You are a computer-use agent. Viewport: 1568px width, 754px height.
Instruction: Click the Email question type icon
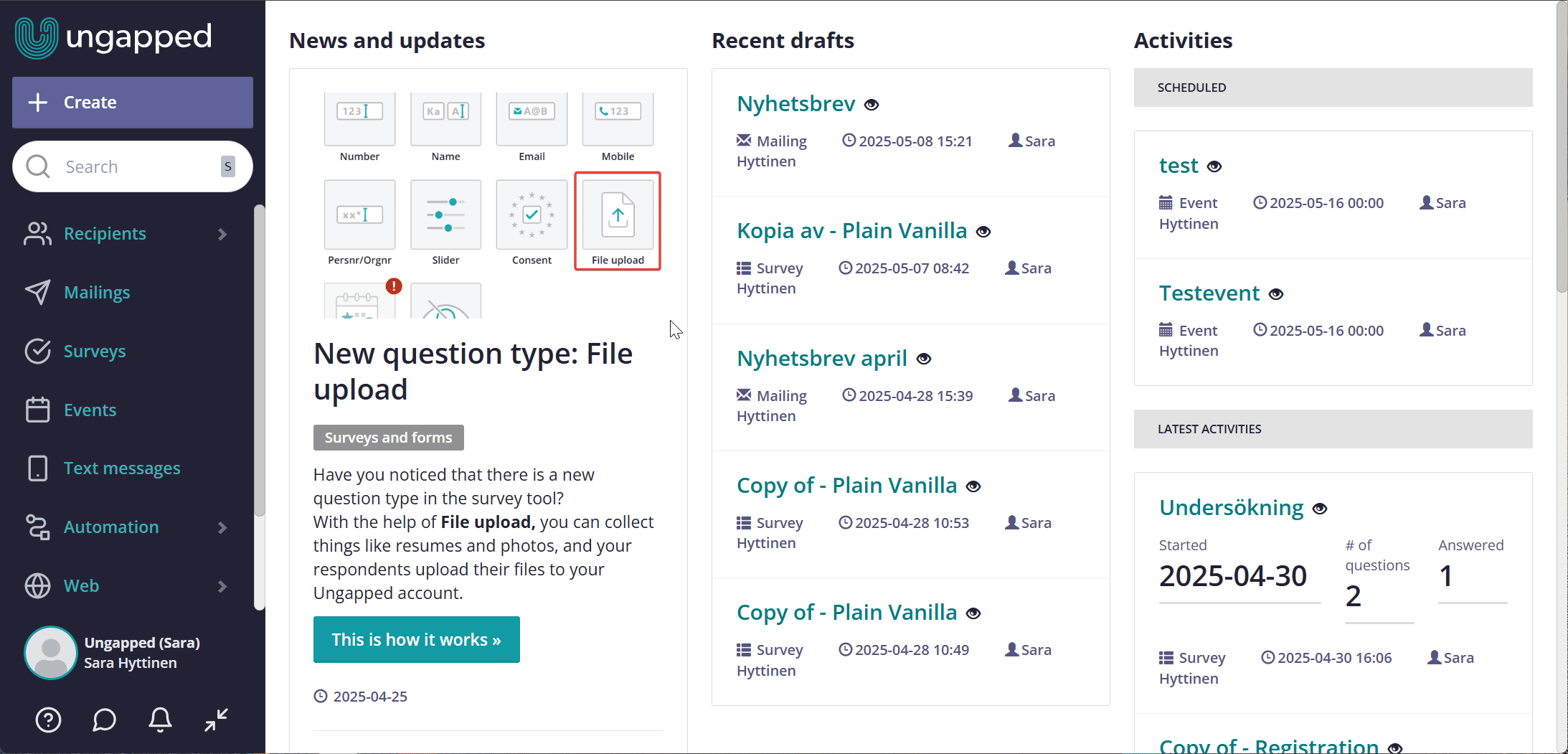click(532, 119)
